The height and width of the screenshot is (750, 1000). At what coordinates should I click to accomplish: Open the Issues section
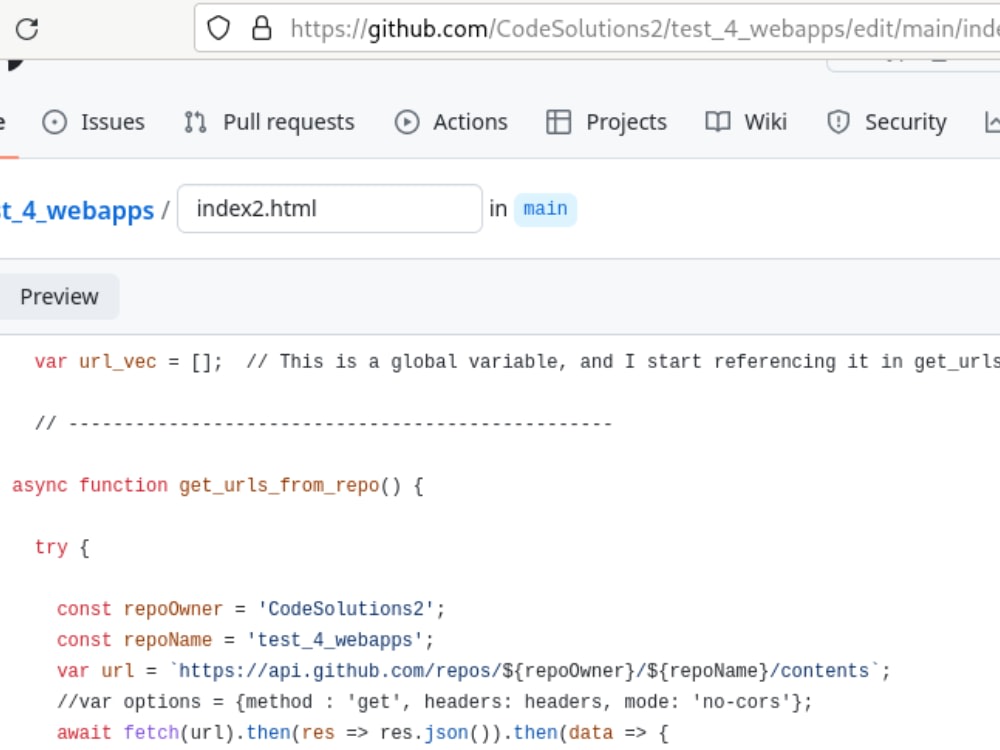click(111, 121)
